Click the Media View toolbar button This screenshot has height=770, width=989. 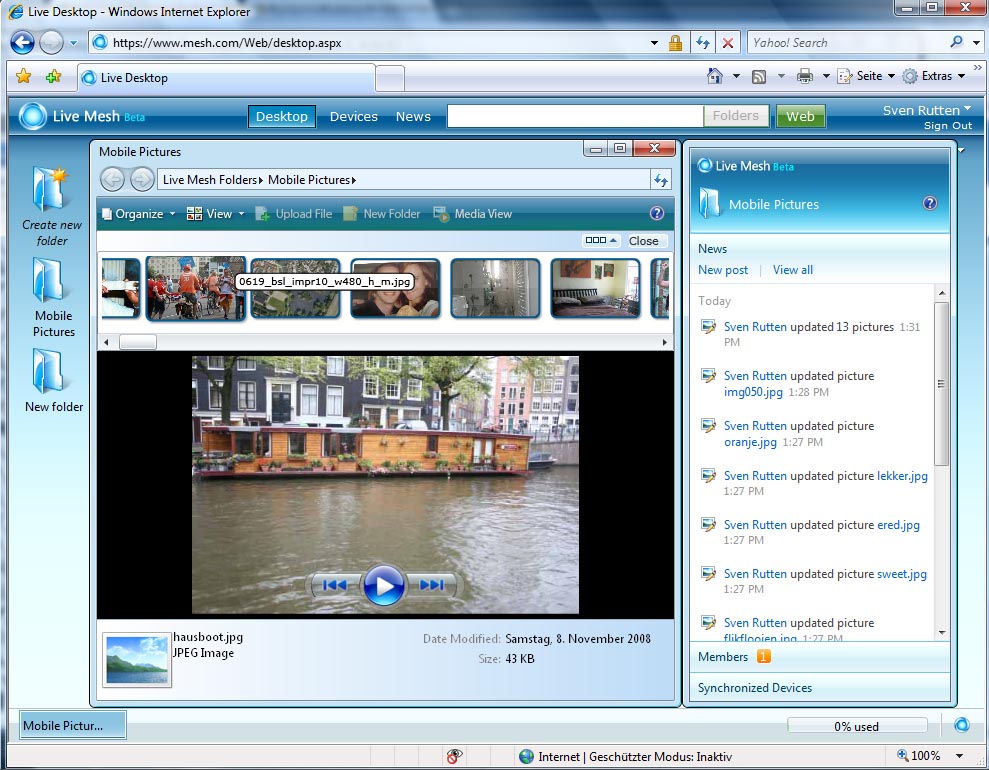(472, 214)
